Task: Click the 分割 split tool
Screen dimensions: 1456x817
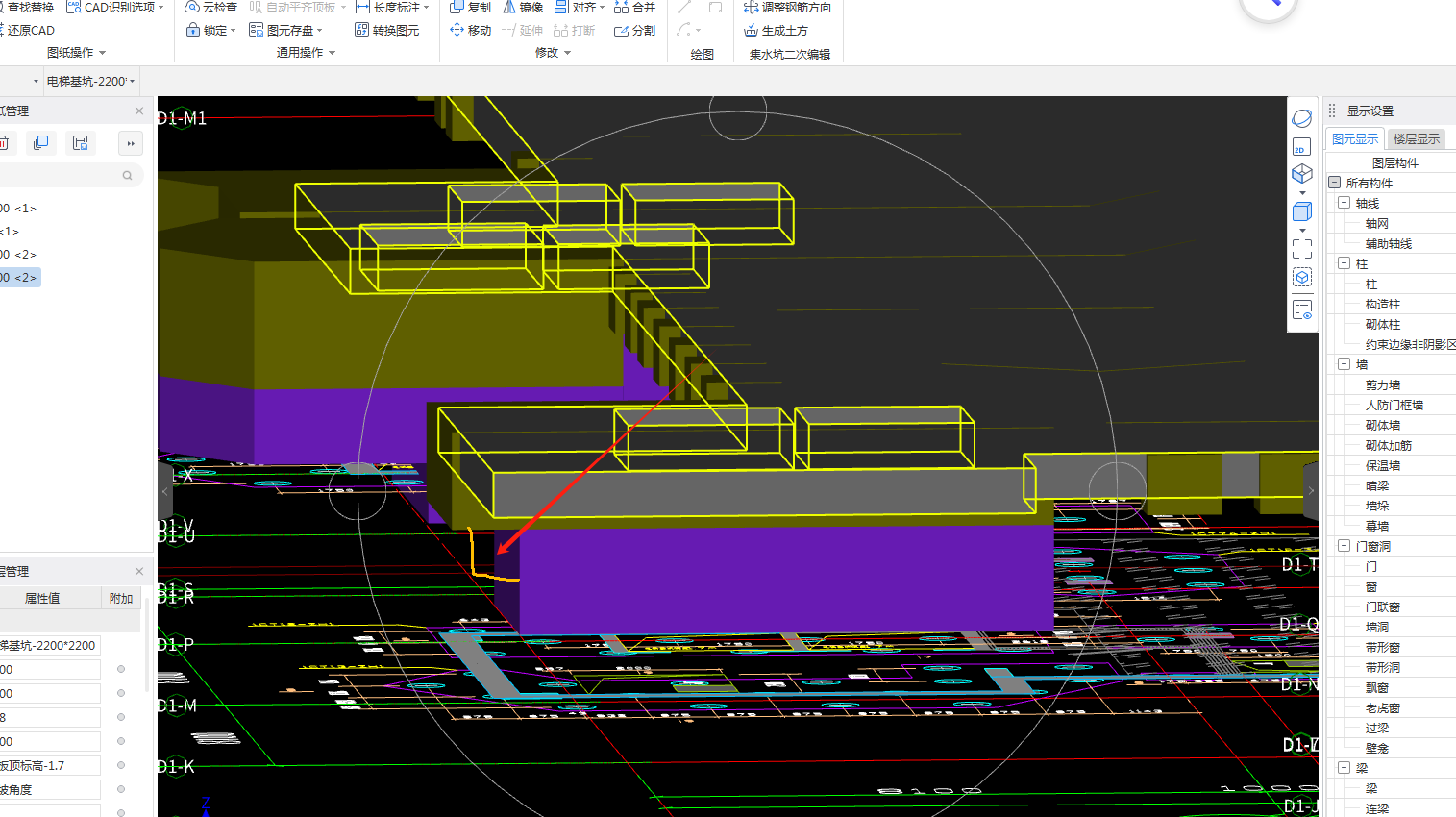Action: pyautogui.click(x=634, y=30)
